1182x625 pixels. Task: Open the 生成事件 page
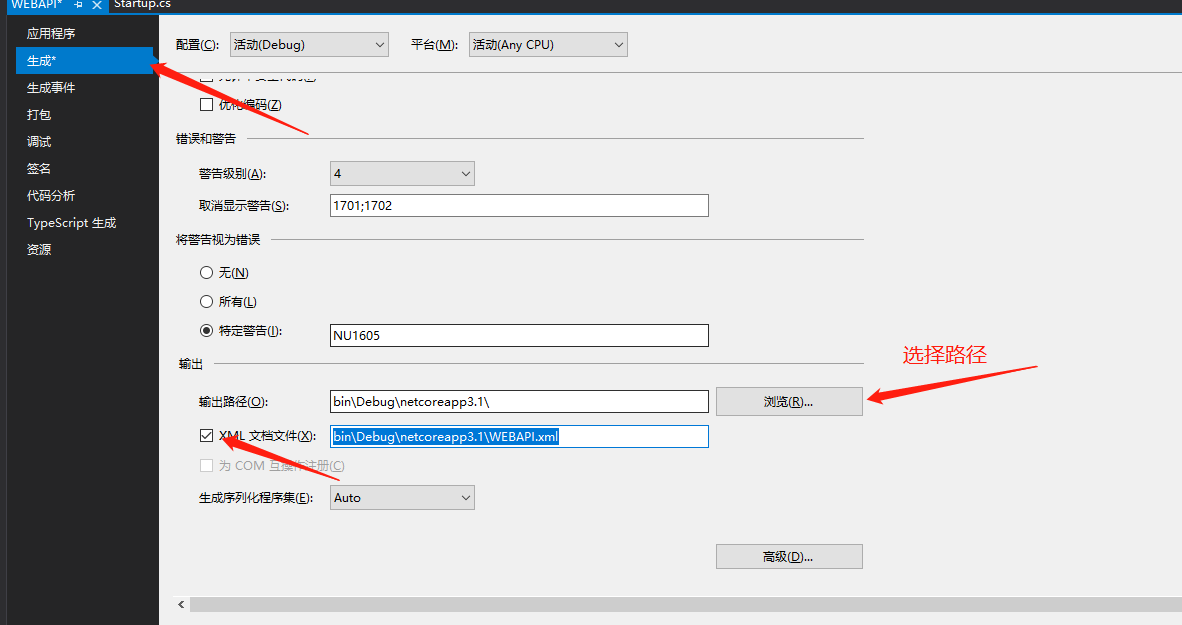[x=51, y=87]
